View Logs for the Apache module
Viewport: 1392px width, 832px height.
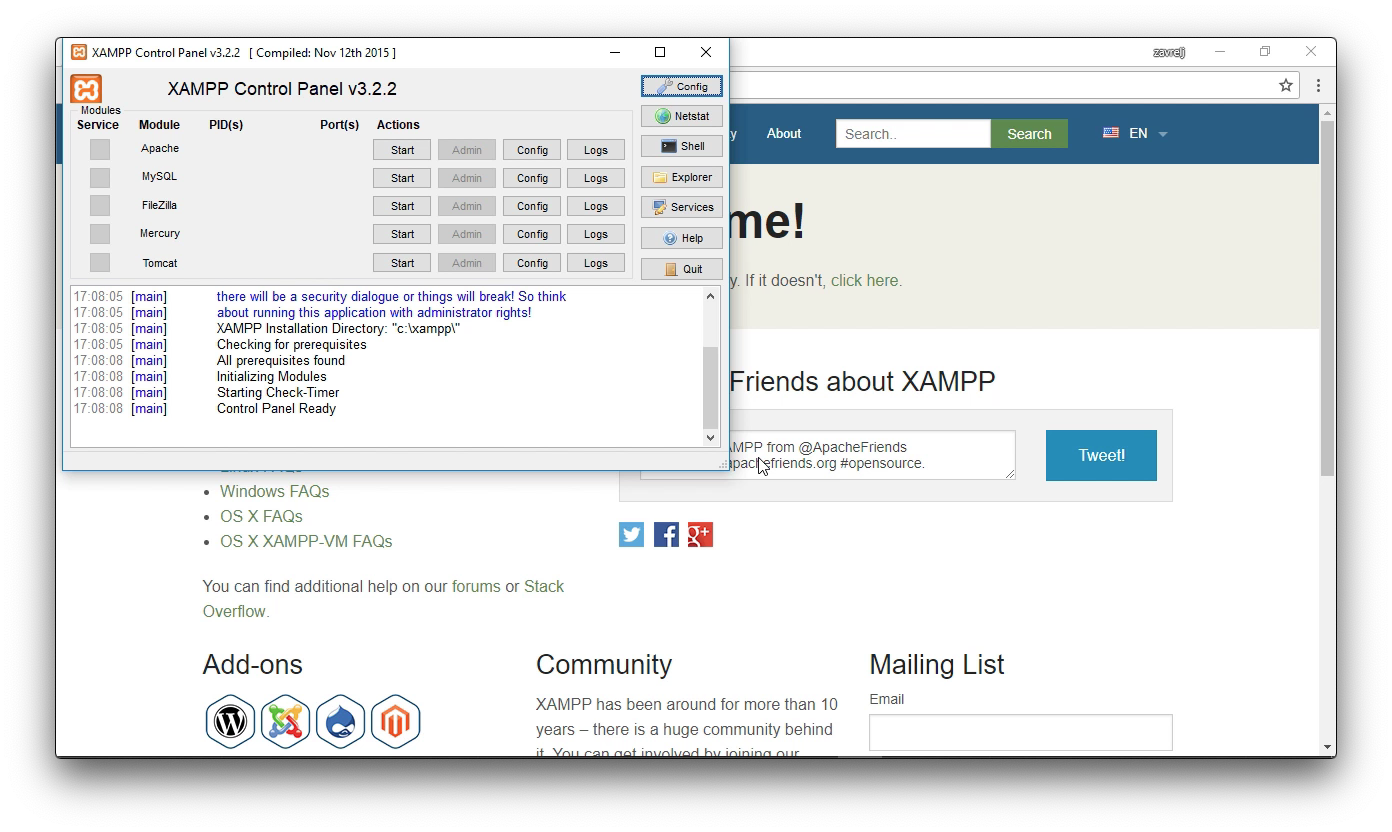tap(596, 150)
